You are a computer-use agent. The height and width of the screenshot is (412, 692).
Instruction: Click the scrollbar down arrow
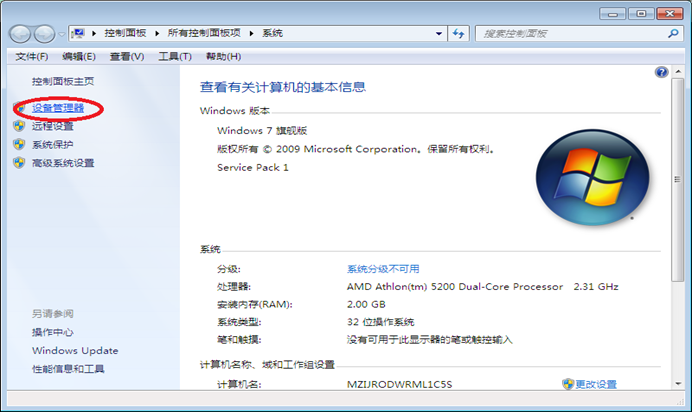[x=678, y=384]
